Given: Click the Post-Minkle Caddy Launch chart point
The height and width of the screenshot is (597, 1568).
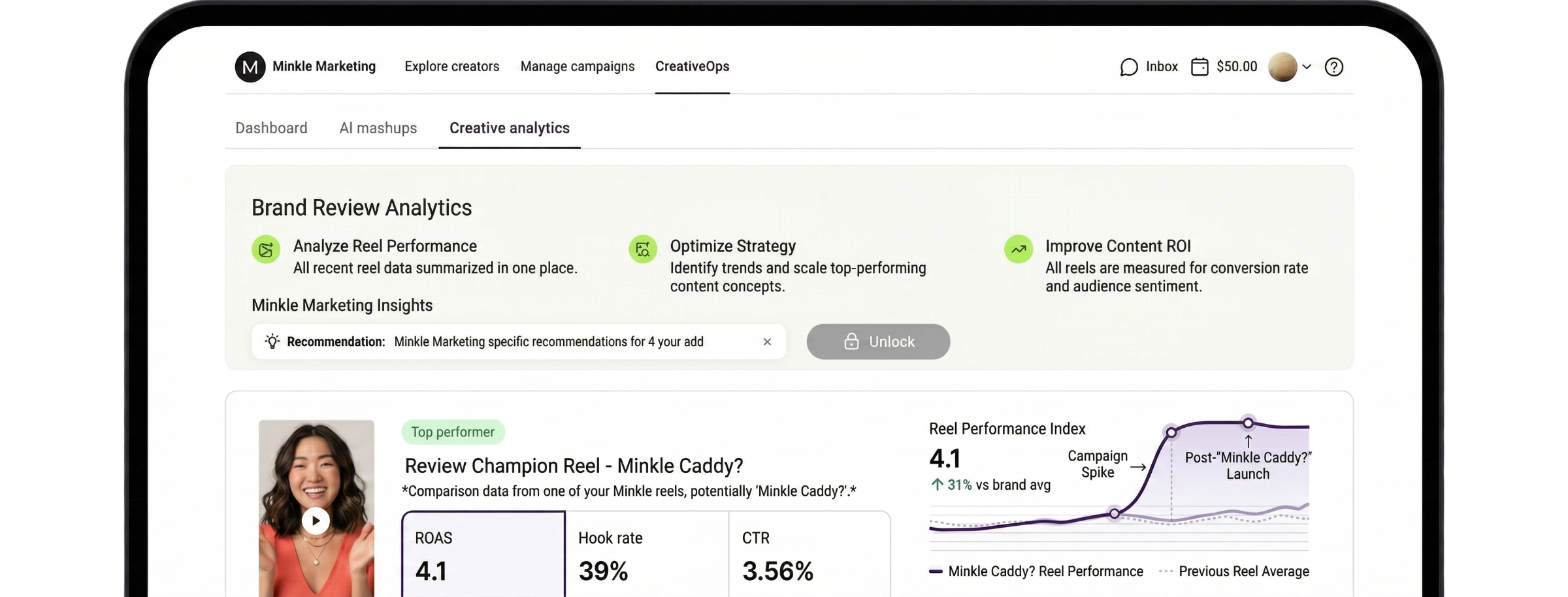Looking at the screenshot, I should tap(1248, 423).
